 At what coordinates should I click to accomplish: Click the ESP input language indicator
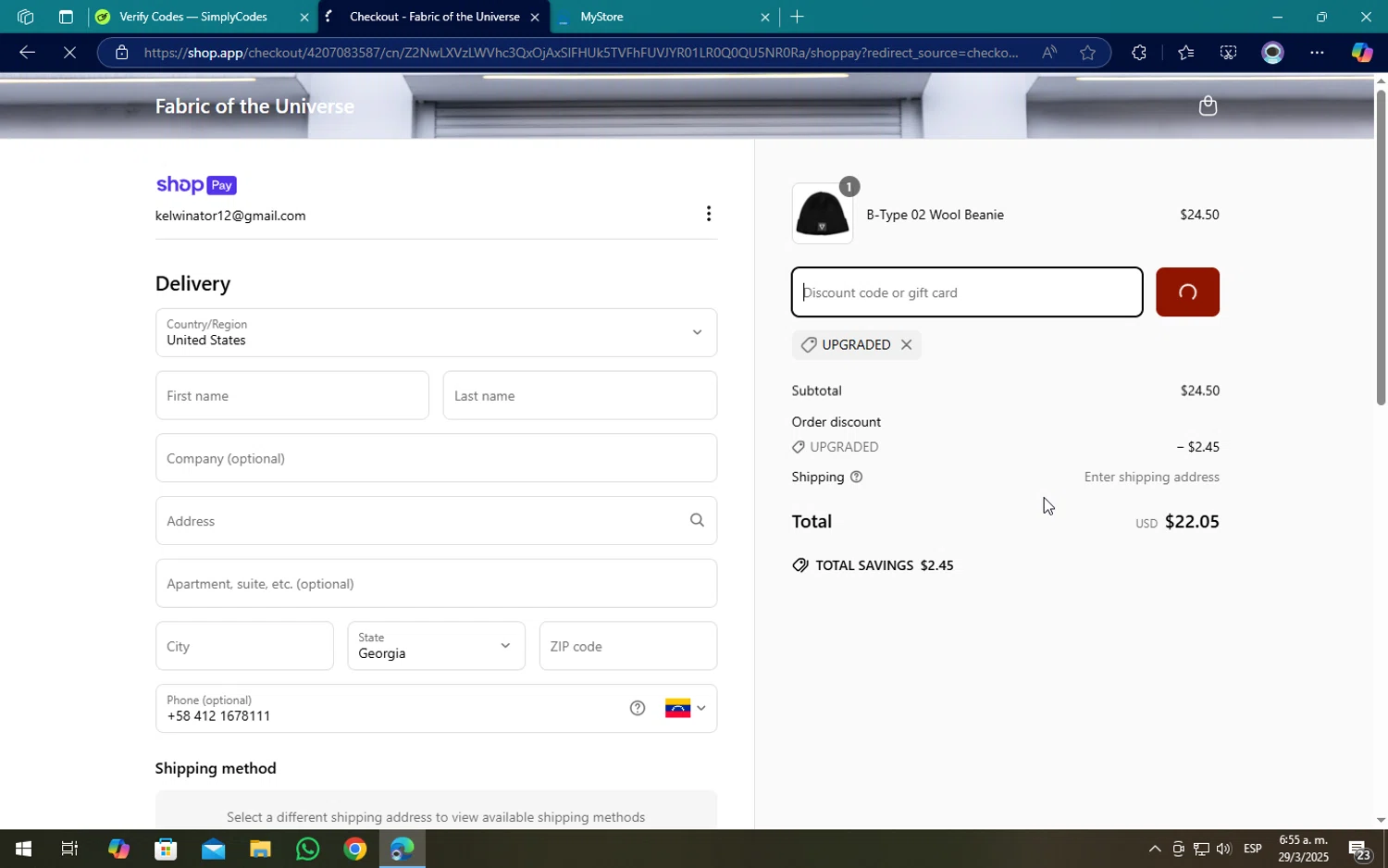click(x=1253, y=849)
